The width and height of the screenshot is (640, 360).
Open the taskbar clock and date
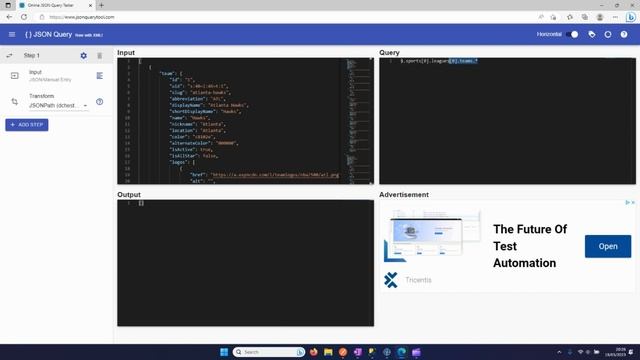(x=615, y=352)
